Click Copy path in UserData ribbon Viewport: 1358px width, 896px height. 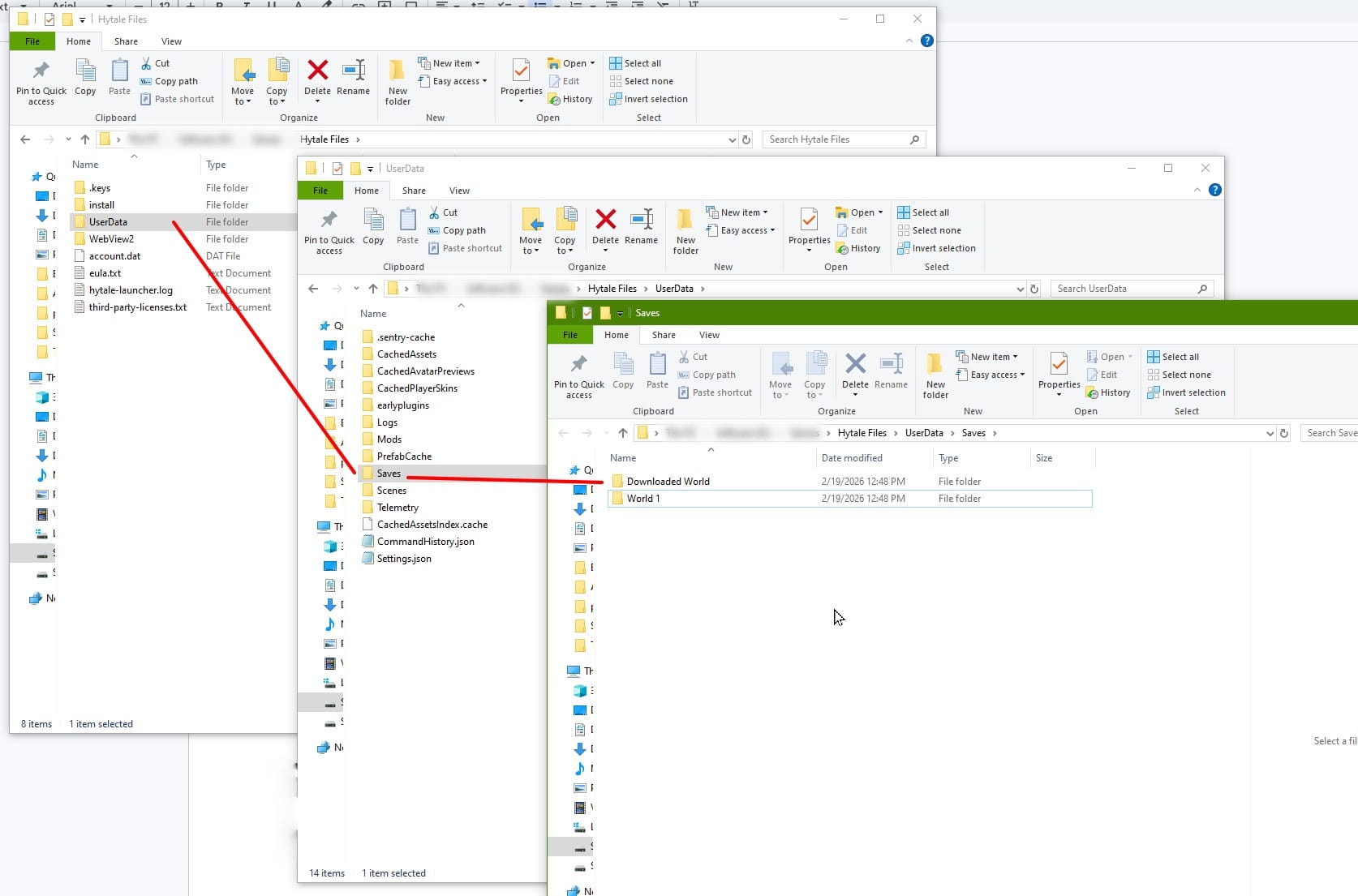457,230
